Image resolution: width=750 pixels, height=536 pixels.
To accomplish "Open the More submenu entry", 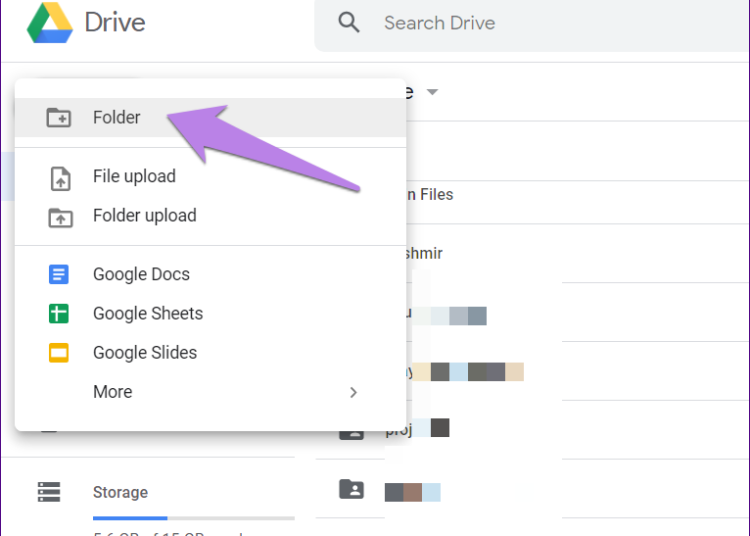I will click(x=210, y=392).
